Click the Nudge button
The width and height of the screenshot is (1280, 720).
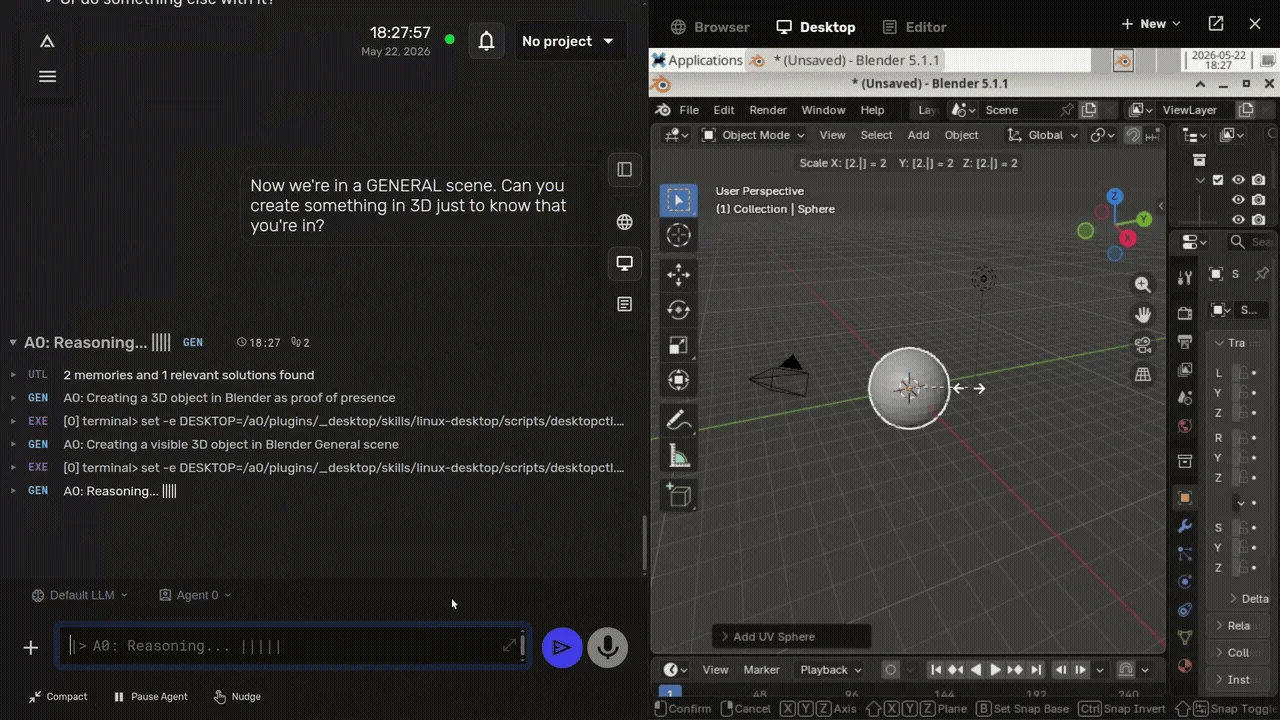tap(238, 697)
